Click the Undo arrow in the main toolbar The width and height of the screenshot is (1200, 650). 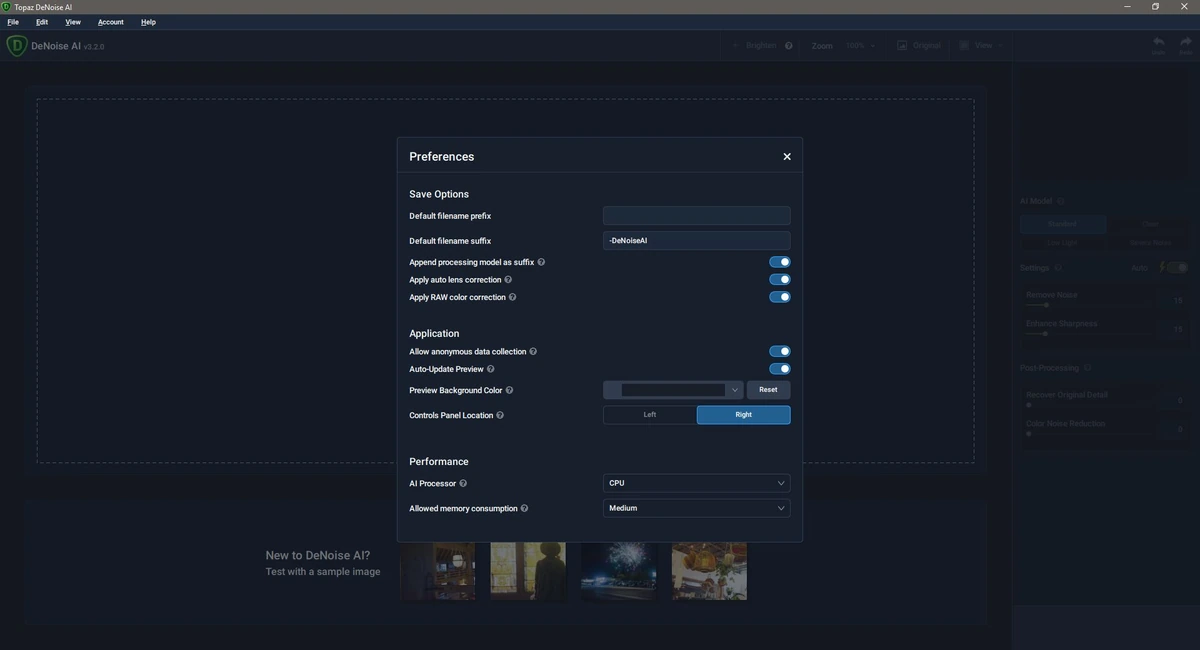[1158, 43]
